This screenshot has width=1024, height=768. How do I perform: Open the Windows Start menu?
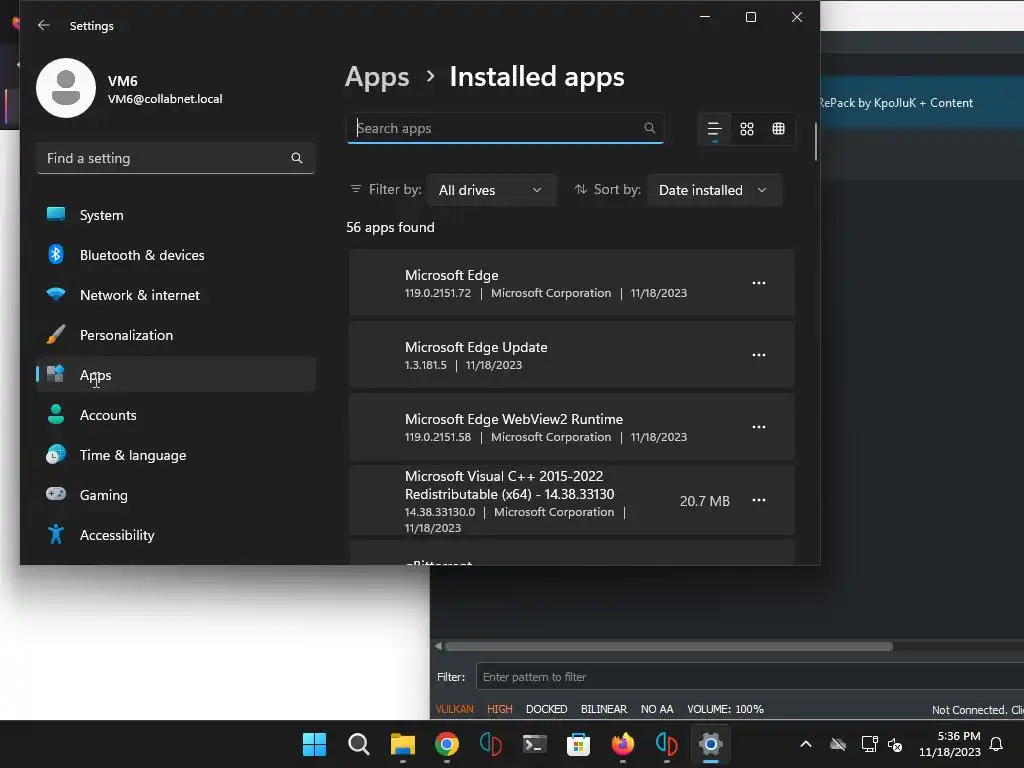[314, 744]
